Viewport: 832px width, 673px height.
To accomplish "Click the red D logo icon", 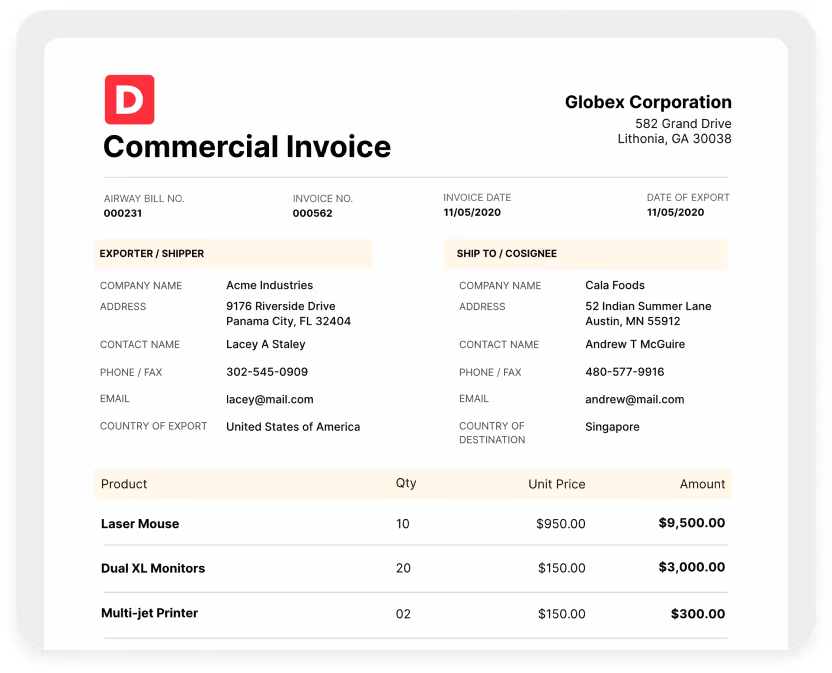I will pos(129,99).
